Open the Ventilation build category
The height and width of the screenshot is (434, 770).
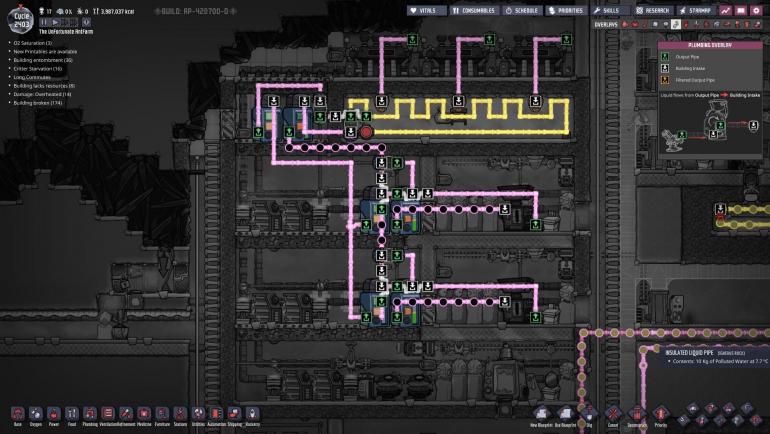[108, 415]
